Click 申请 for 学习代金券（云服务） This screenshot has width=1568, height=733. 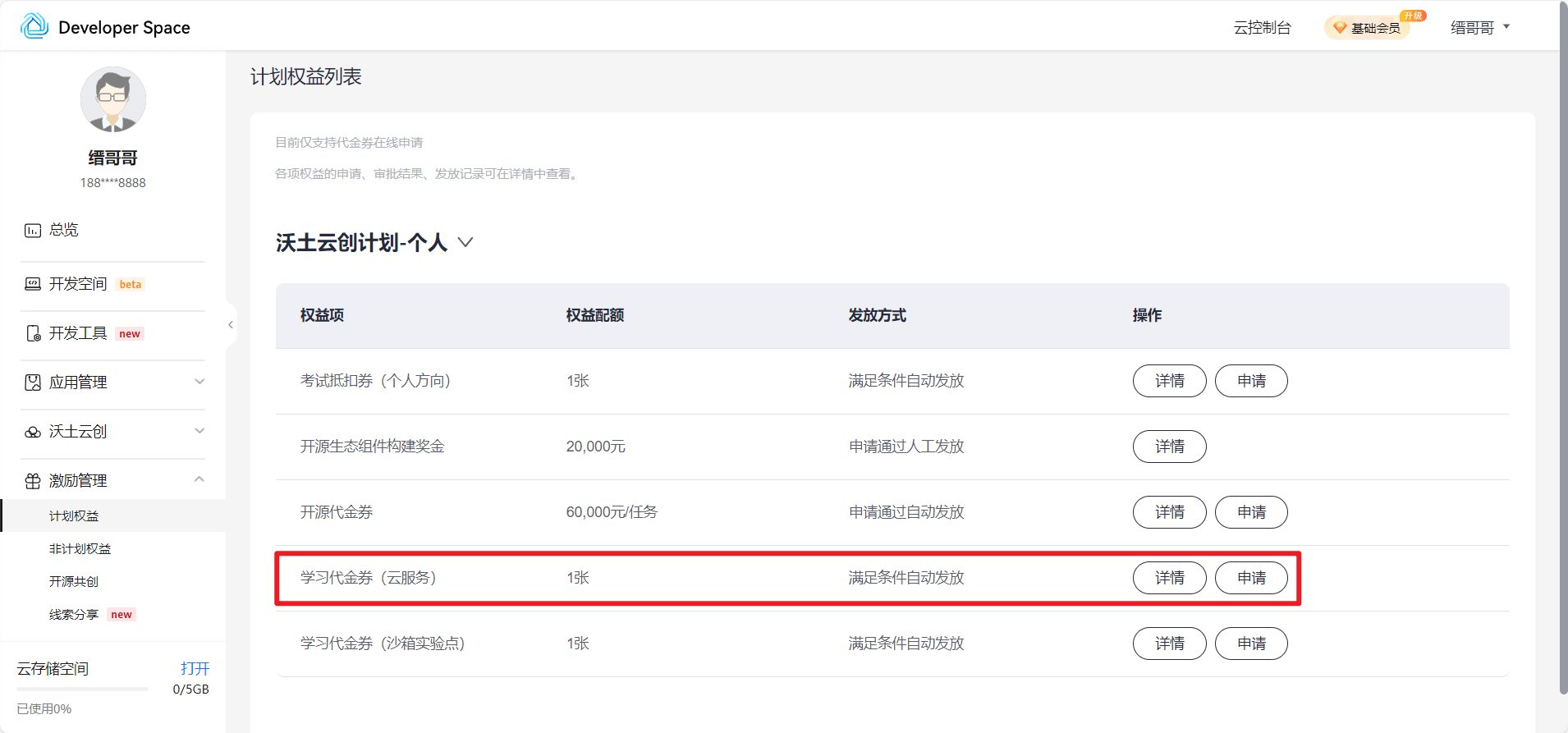tap(1252, 578)
